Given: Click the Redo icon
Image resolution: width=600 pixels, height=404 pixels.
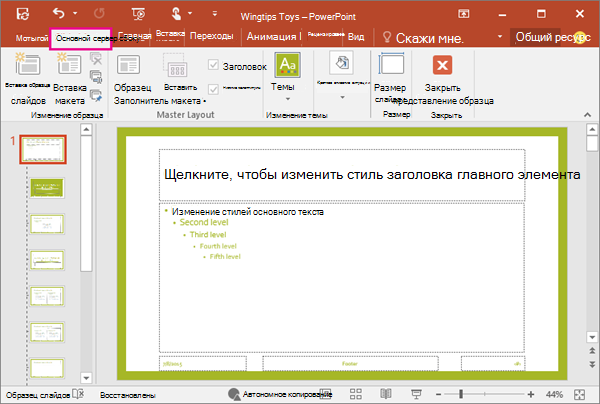Looking at the screenshot, I should click(99, 14).
